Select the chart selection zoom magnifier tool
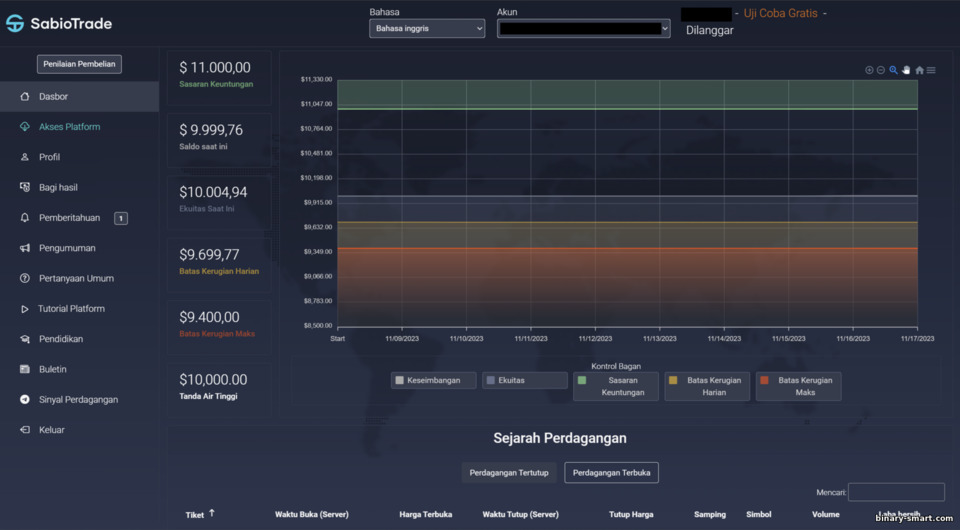Screen dimensions: 960x530 point(893,70)
